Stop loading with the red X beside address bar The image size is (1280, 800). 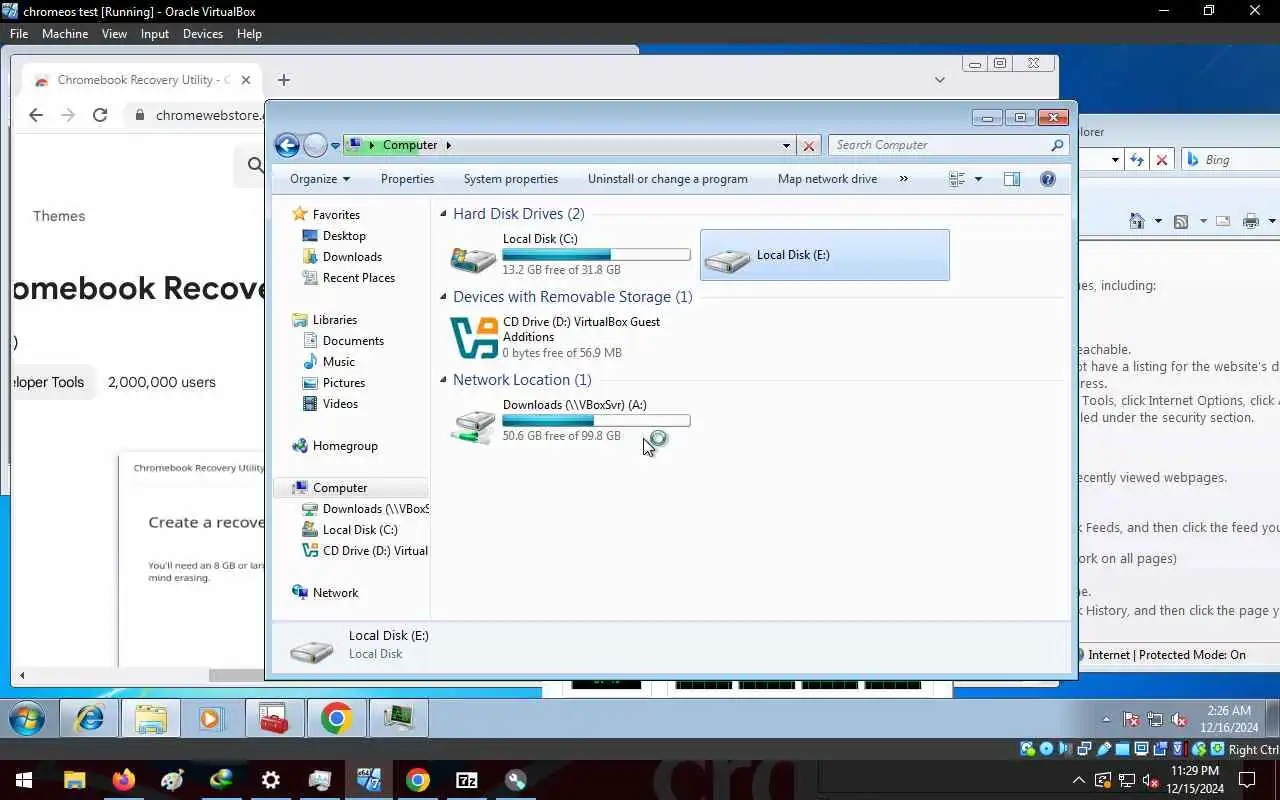pos(809,146)
